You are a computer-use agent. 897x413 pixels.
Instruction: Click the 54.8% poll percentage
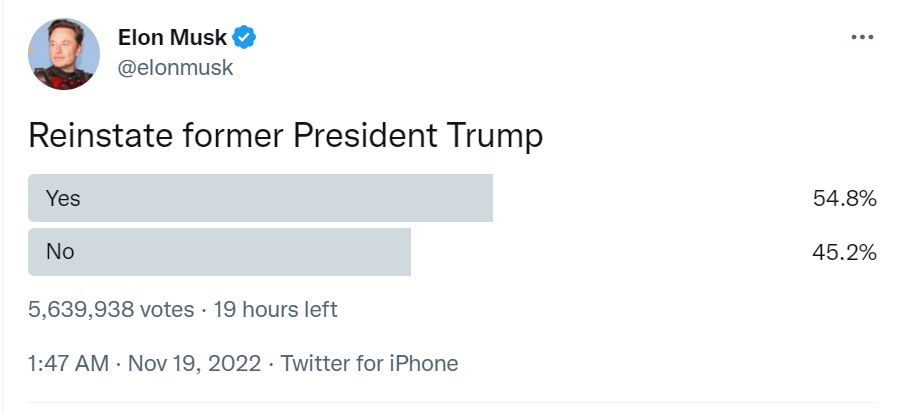[844, 199]
